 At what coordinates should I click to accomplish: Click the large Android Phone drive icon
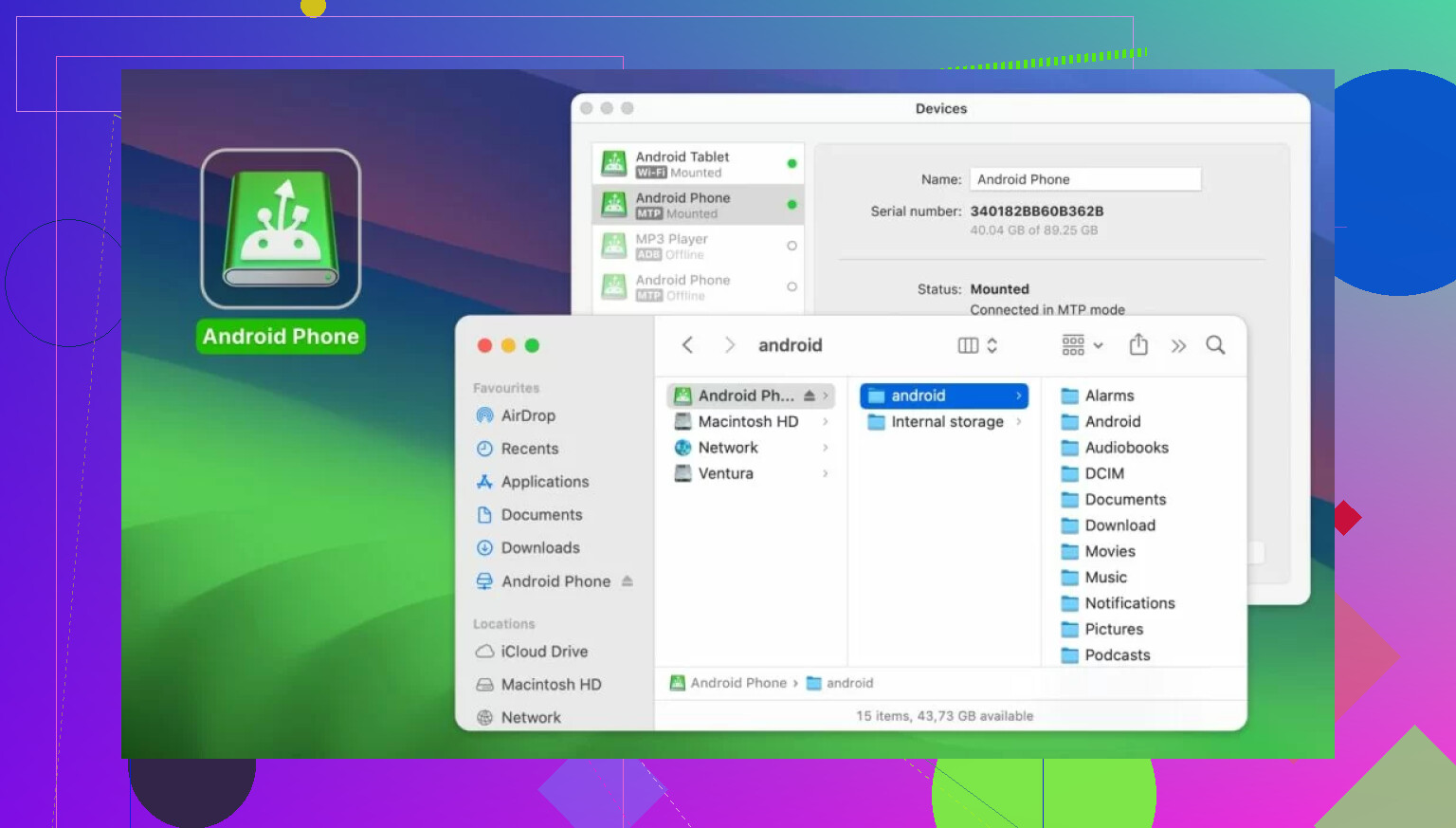(x=281, y=229)
